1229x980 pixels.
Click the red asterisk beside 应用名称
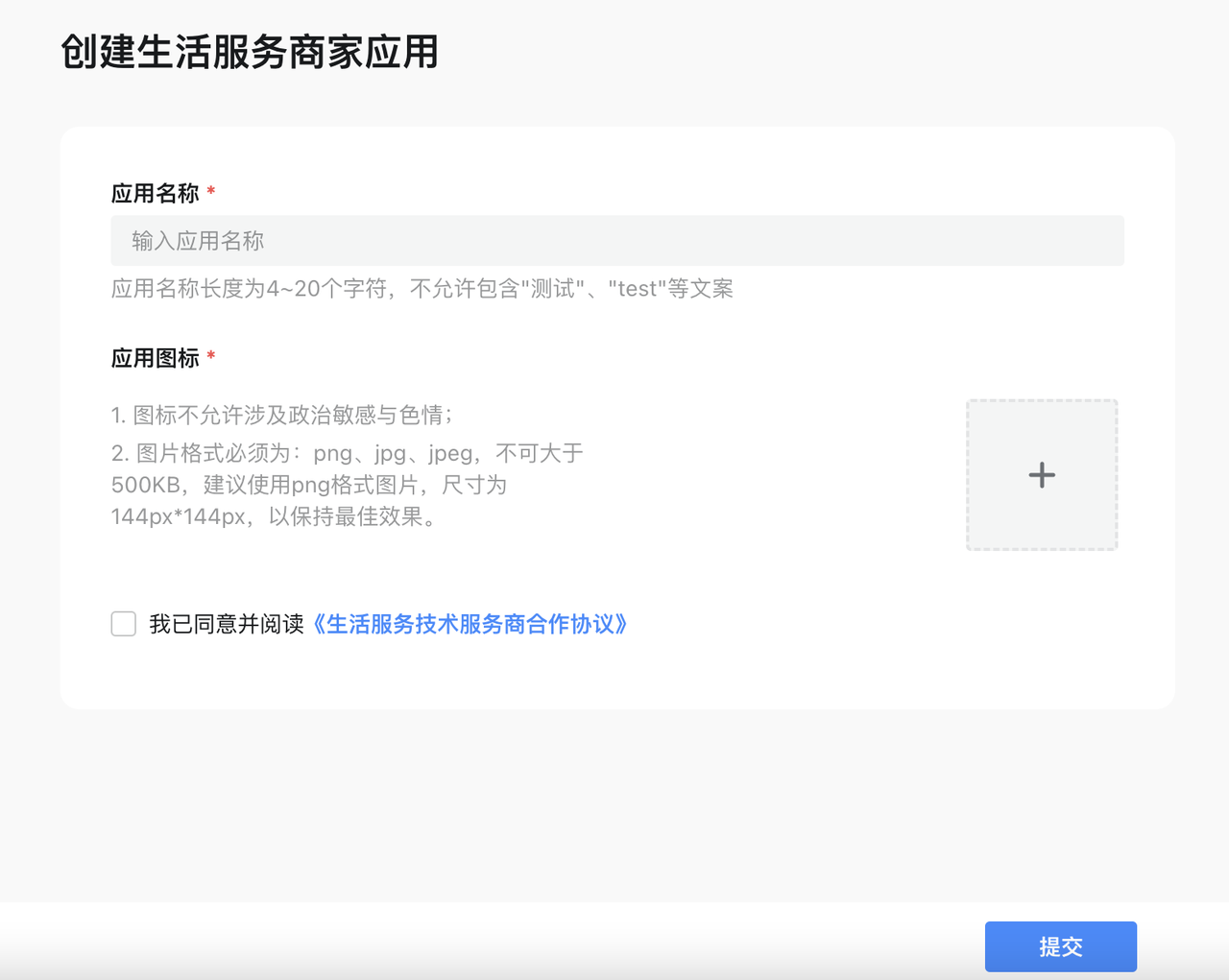pos(211,192)
